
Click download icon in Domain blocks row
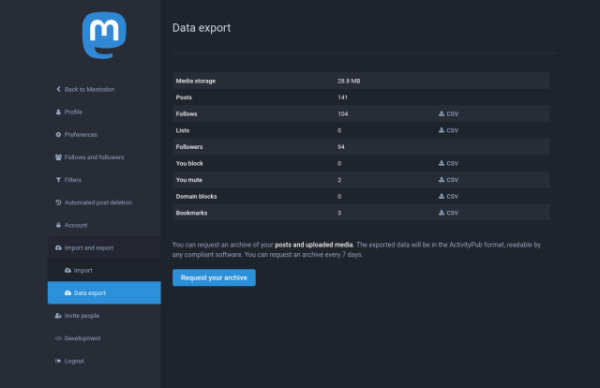441,196
